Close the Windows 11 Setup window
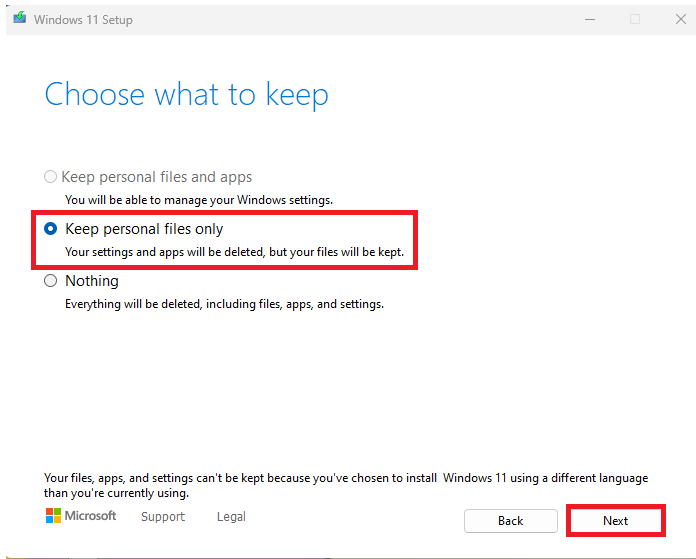The height and width of the screenshot is (559, 696). [680, 19]
